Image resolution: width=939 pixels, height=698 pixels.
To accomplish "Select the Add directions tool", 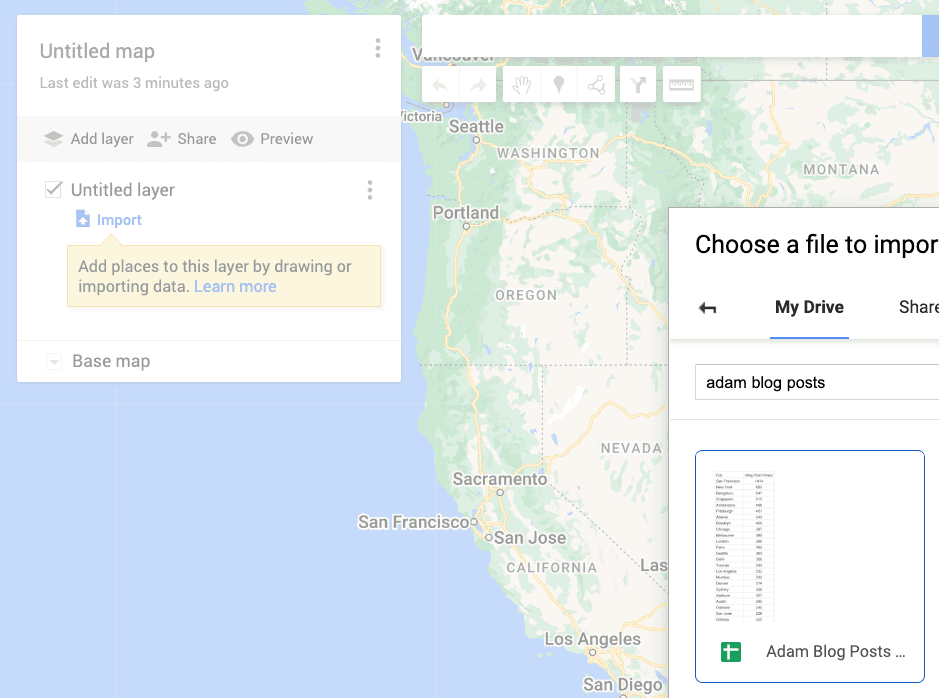I will [638, 85].
